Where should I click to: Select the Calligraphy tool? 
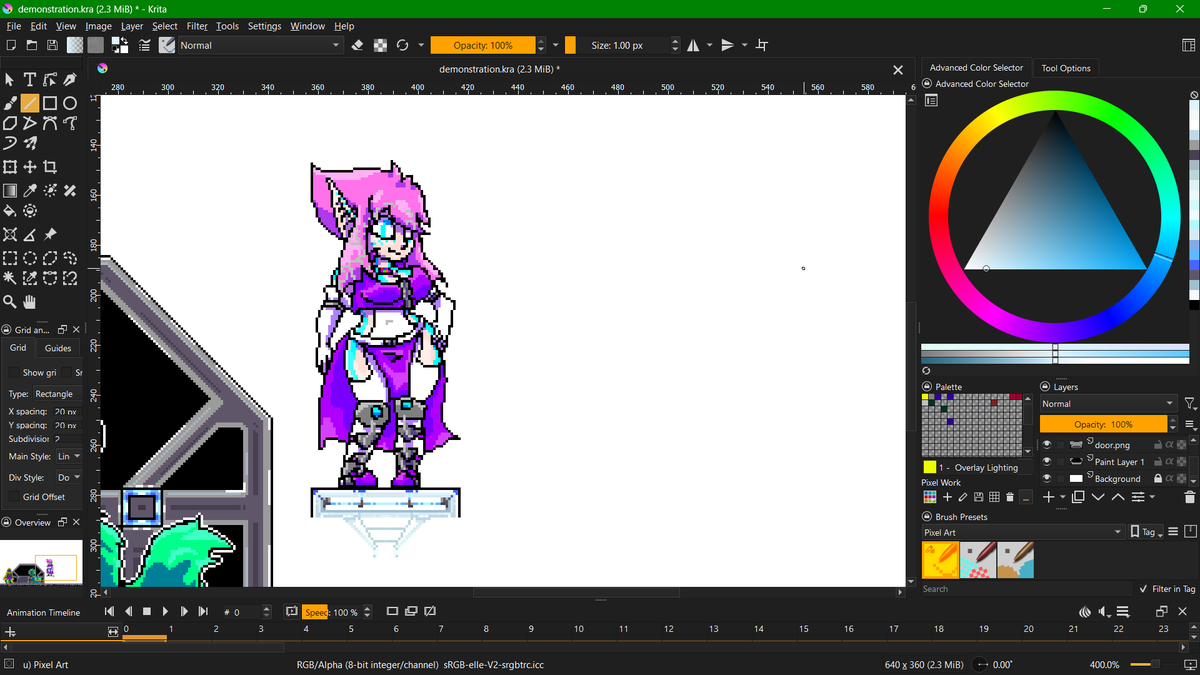(x=70, y=80)
